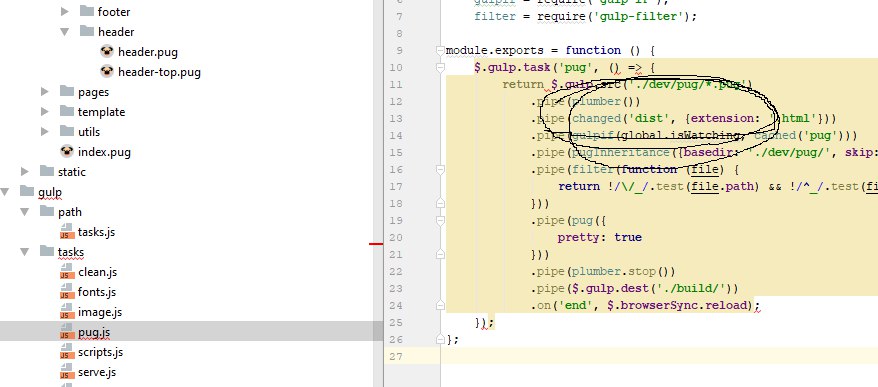This screenshot has width=878, height=387.
Task: Open index.pug from the tree
Action: pyautogui.click(x=104, y=152)
